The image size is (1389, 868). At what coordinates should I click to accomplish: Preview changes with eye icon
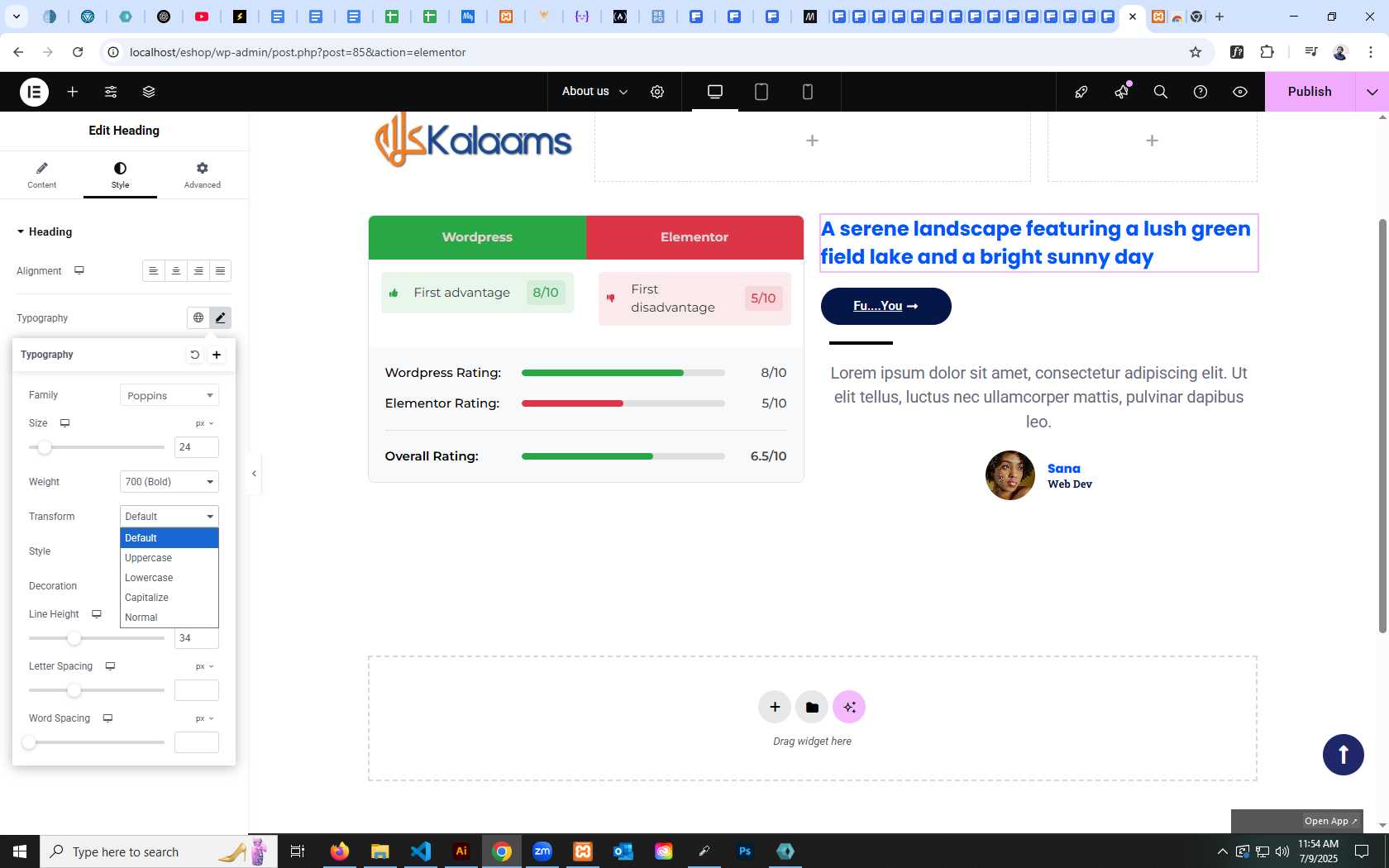click(1240, 92)
